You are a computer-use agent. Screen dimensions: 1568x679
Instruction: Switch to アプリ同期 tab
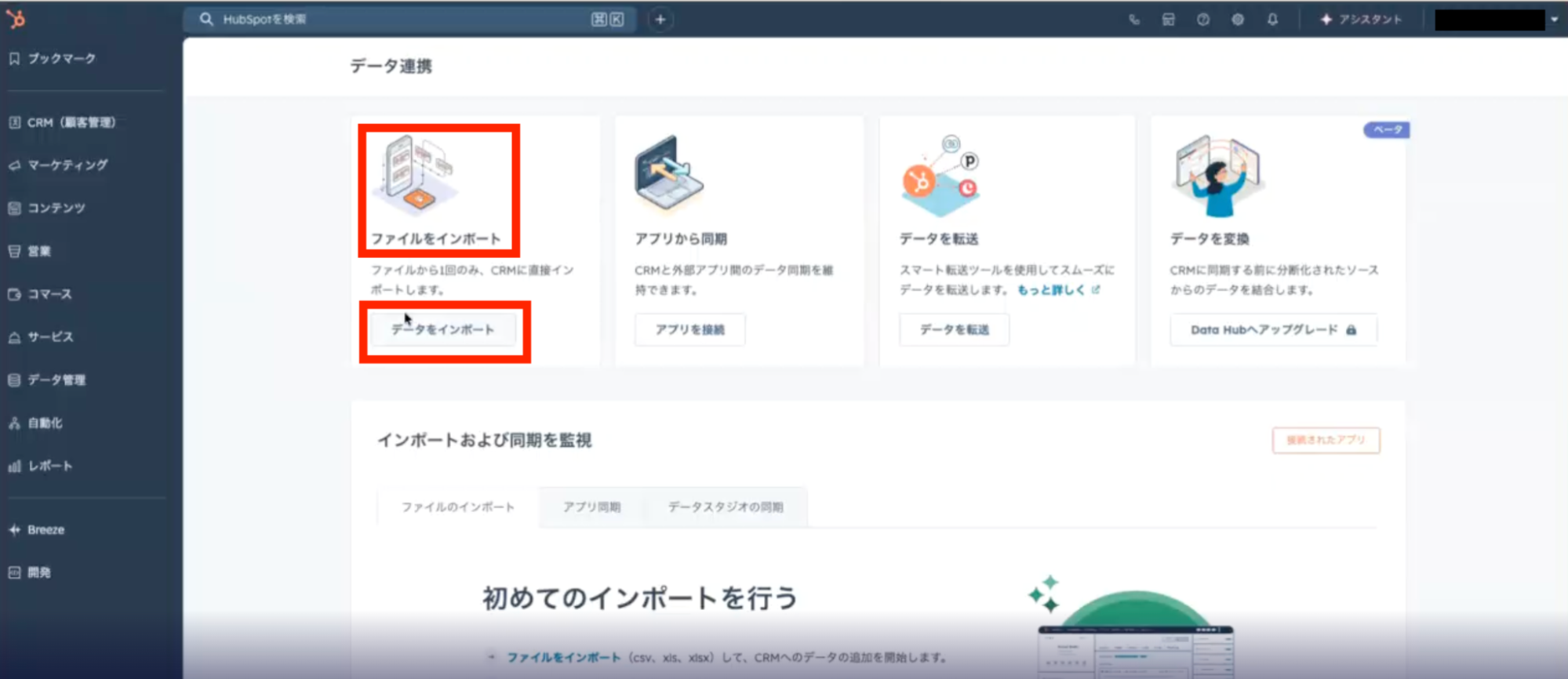point(591,507)
